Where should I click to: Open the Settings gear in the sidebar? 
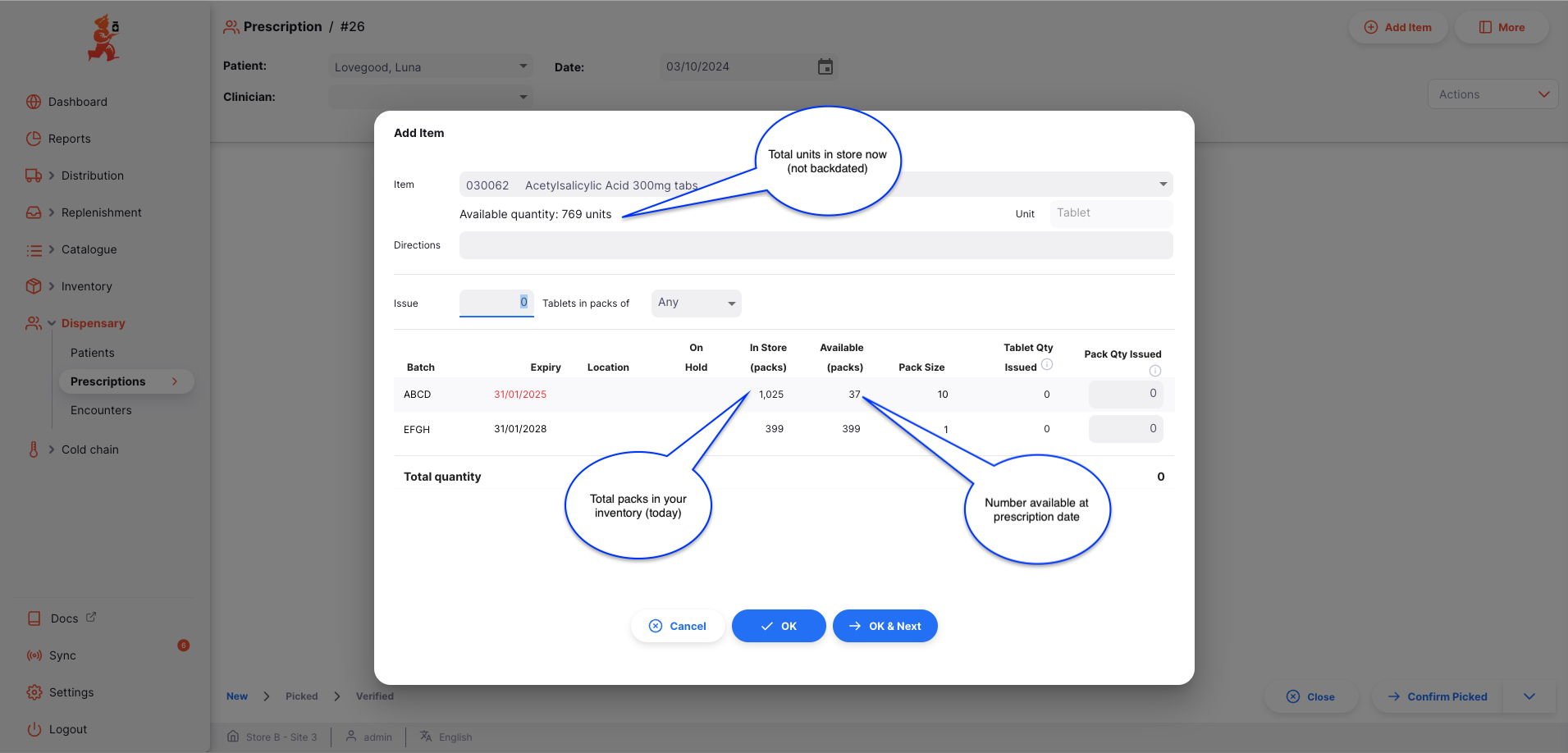coord(34,692)
